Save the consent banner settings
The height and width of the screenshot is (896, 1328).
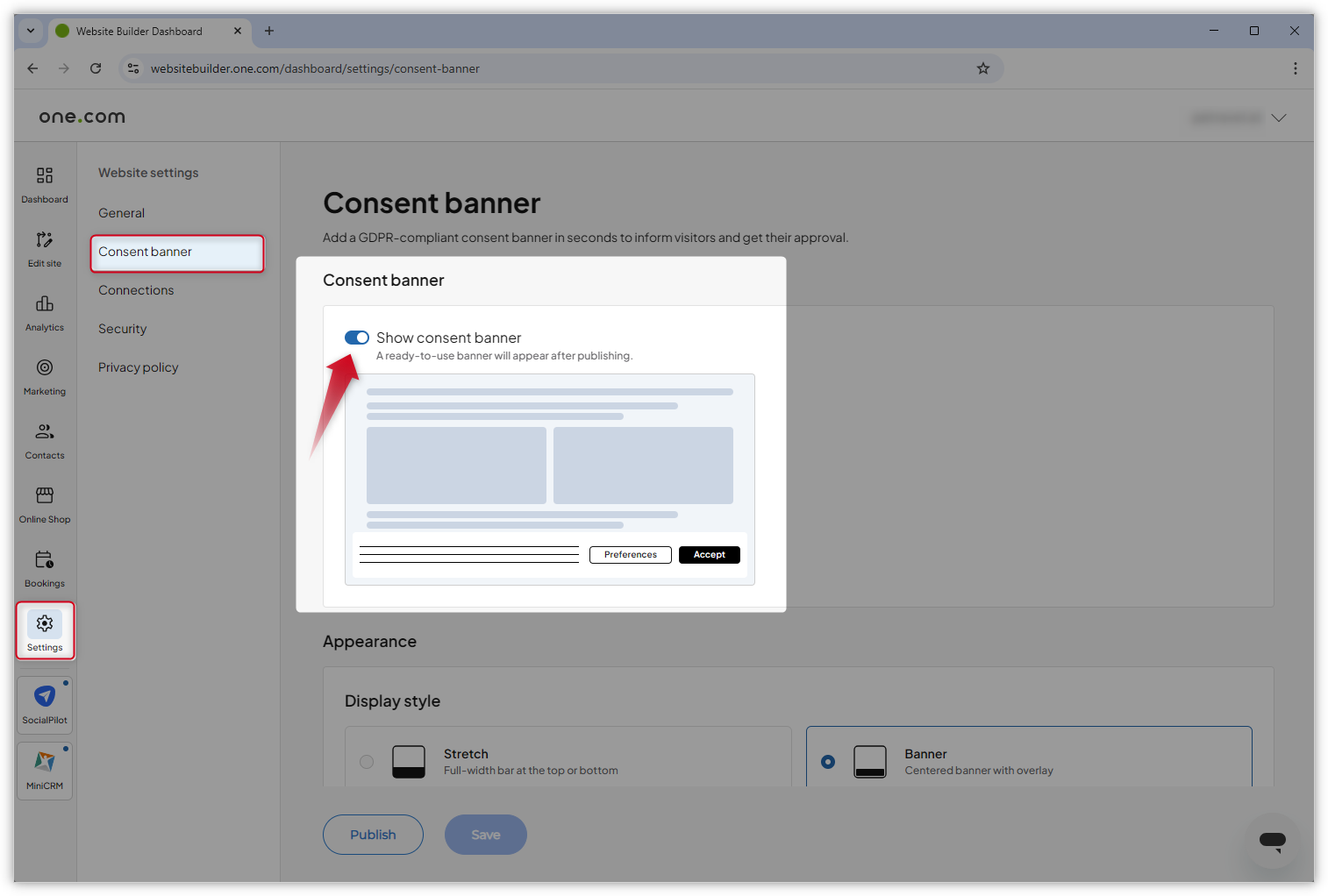click(x=485, y=834)
